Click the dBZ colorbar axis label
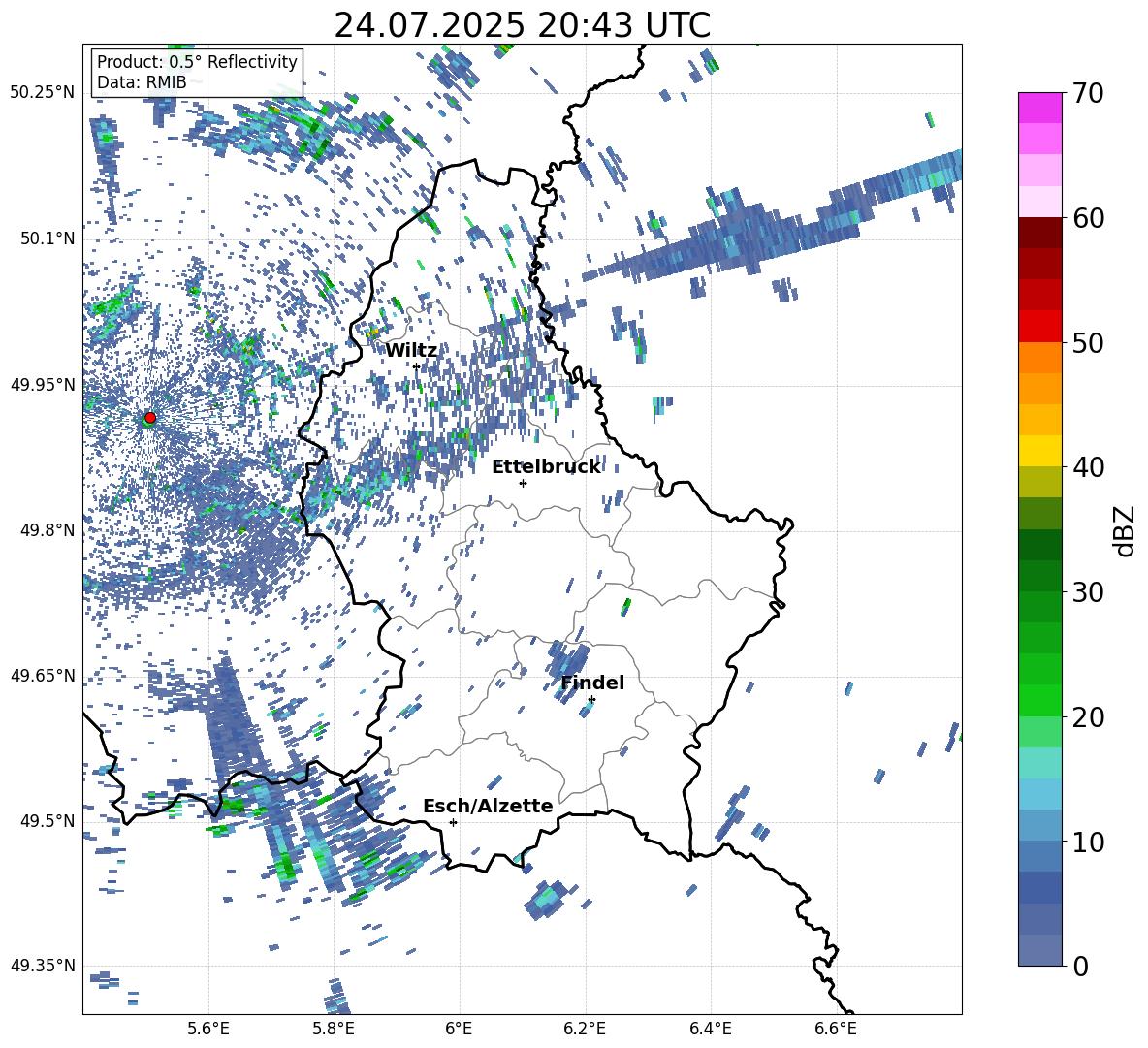The image size is (1148, 1048). (x=1126, y=530)
